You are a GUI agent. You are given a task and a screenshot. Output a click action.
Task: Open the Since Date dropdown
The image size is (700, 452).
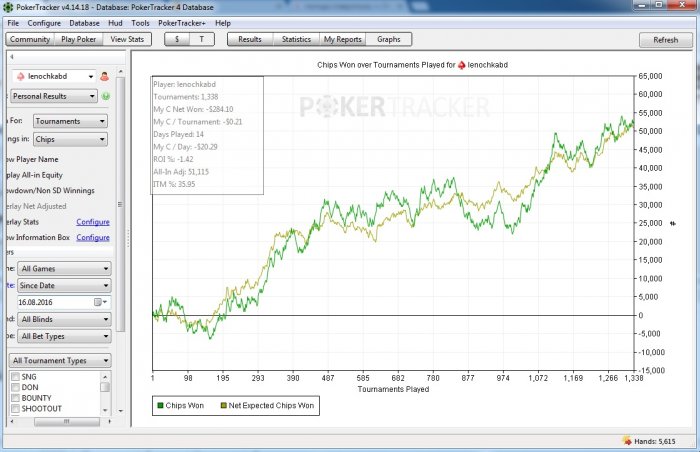pos(64,285)
